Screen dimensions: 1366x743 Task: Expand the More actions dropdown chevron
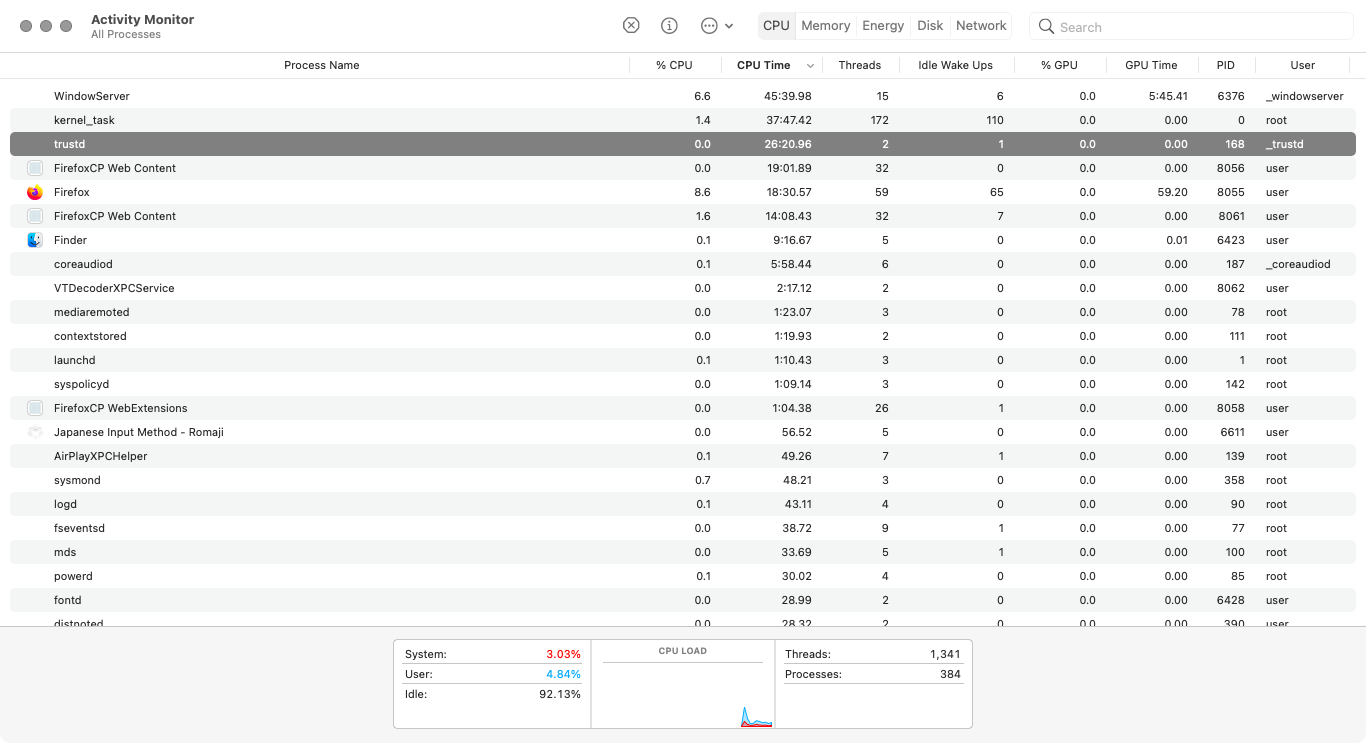729,26
